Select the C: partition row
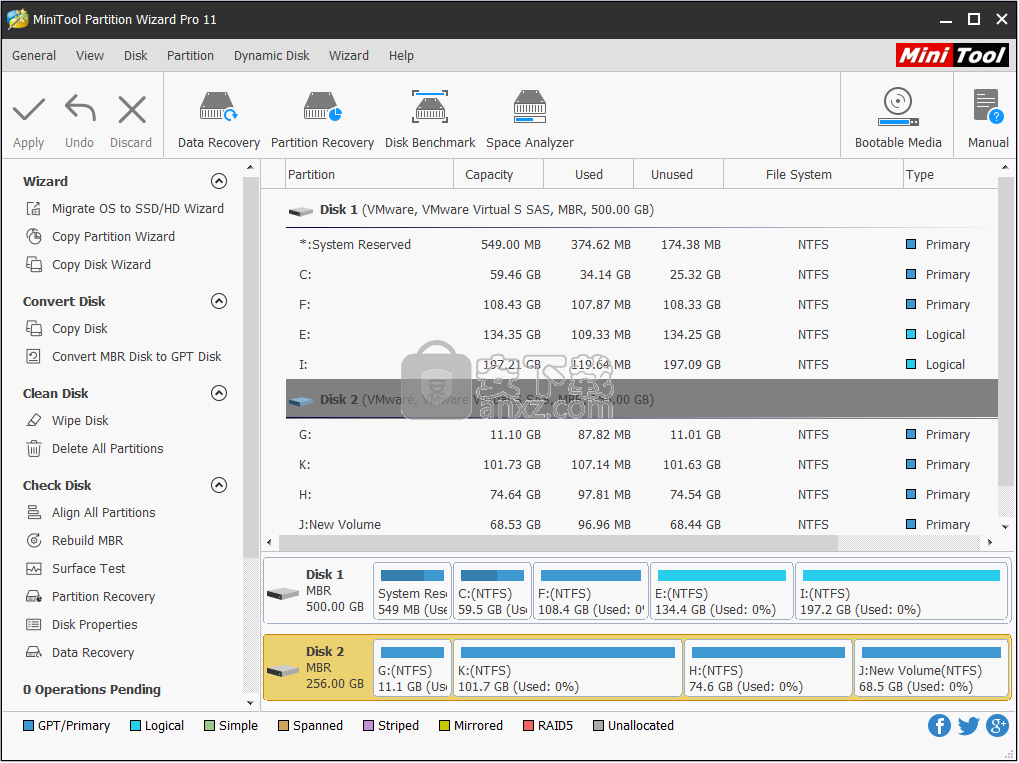This screenshot has height=763, width=1019. [x=641, y=275]
